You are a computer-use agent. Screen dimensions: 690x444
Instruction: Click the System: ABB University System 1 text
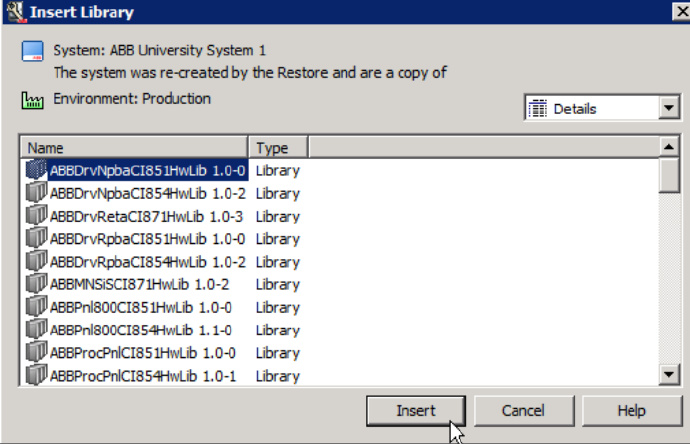160,51
